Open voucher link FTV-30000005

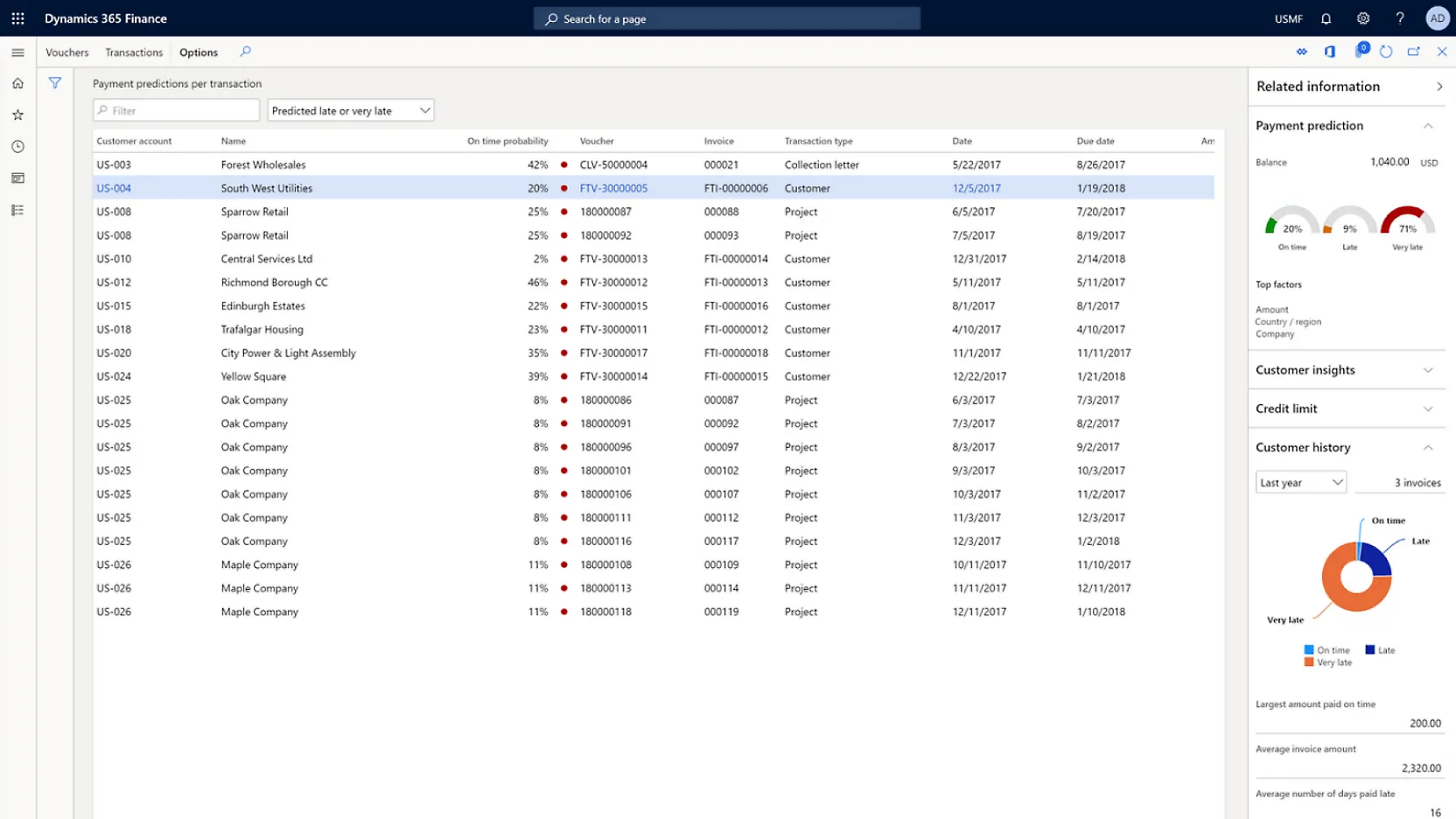612,187
